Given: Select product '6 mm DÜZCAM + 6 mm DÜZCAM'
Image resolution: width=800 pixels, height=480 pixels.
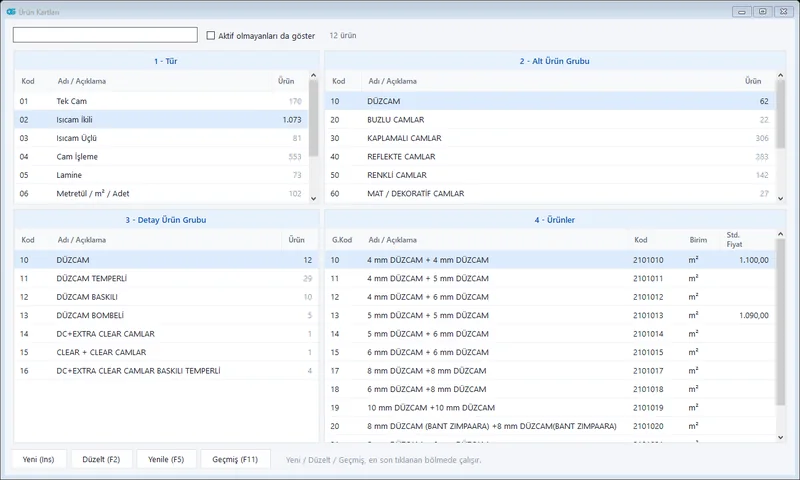Looking at the screenshot, I should [550, 352].
